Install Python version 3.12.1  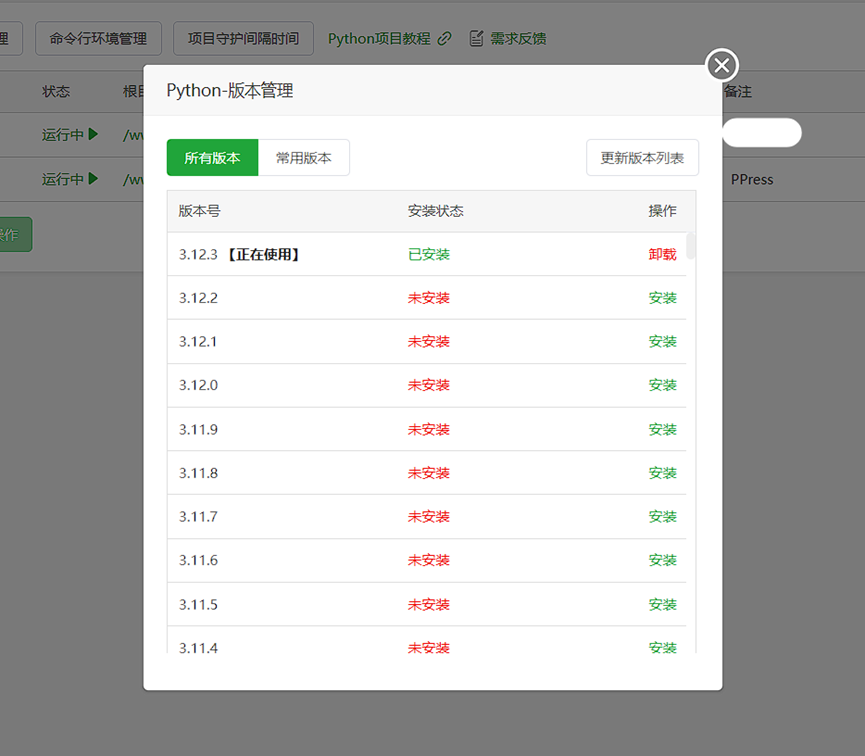(662, 342)
